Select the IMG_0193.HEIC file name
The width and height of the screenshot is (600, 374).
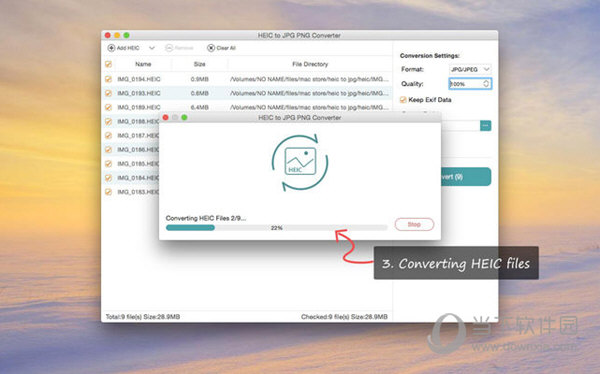coord(139,93)
